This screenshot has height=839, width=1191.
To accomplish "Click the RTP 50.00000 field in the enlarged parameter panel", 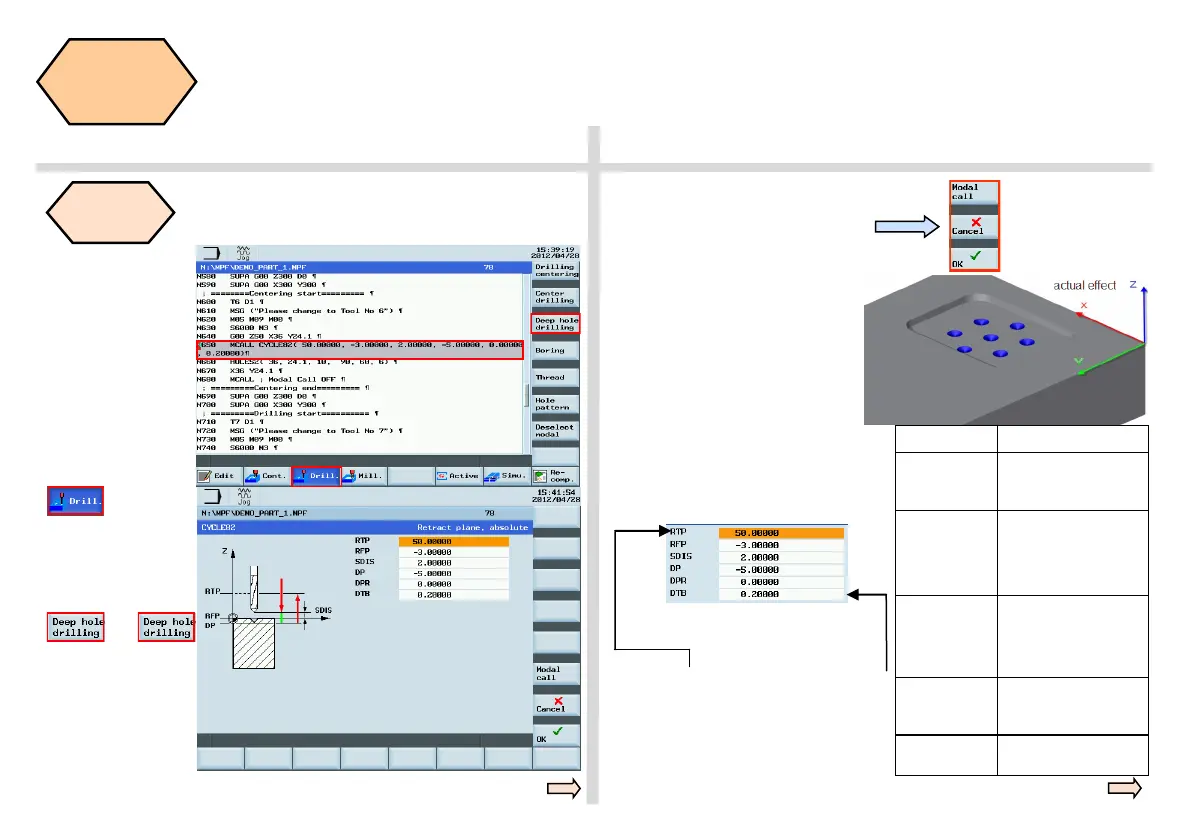I will coord(781,533).
